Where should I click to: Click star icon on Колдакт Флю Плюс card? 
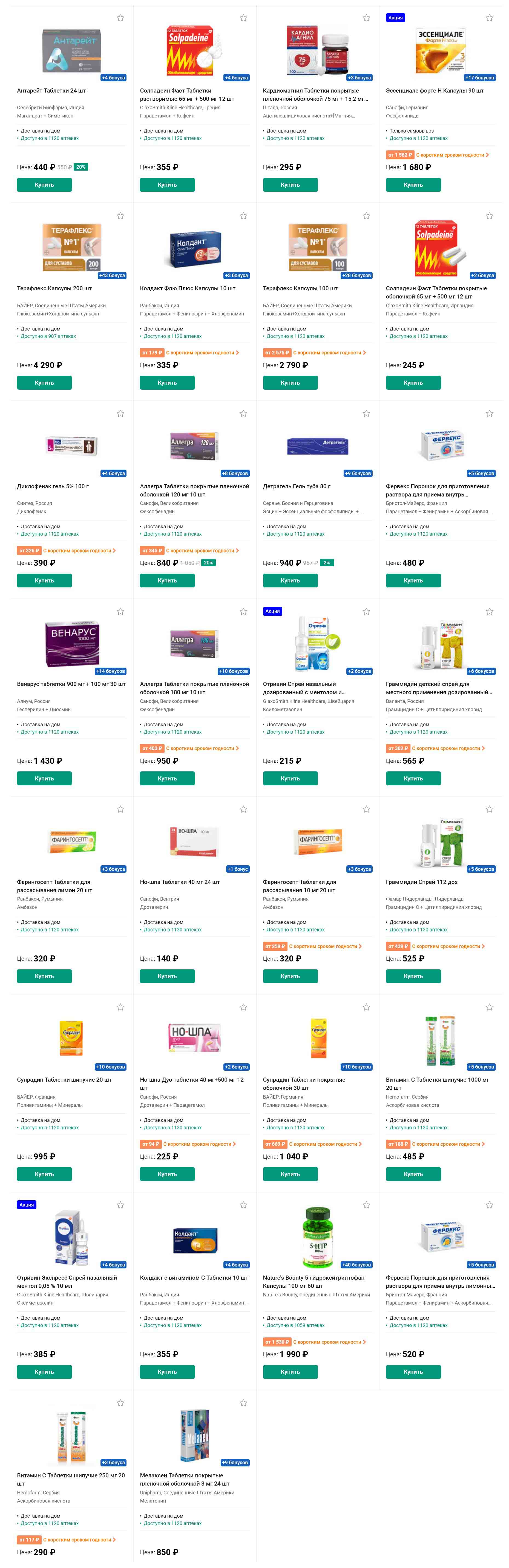coord(243,216)
